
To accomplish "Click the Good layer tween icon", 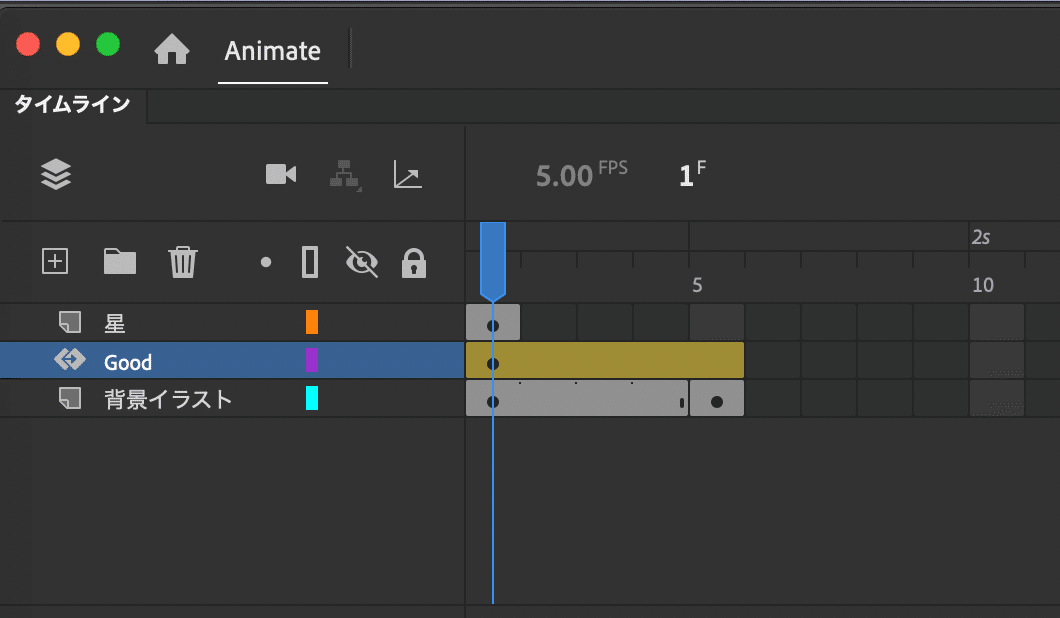I will [70, 360].
